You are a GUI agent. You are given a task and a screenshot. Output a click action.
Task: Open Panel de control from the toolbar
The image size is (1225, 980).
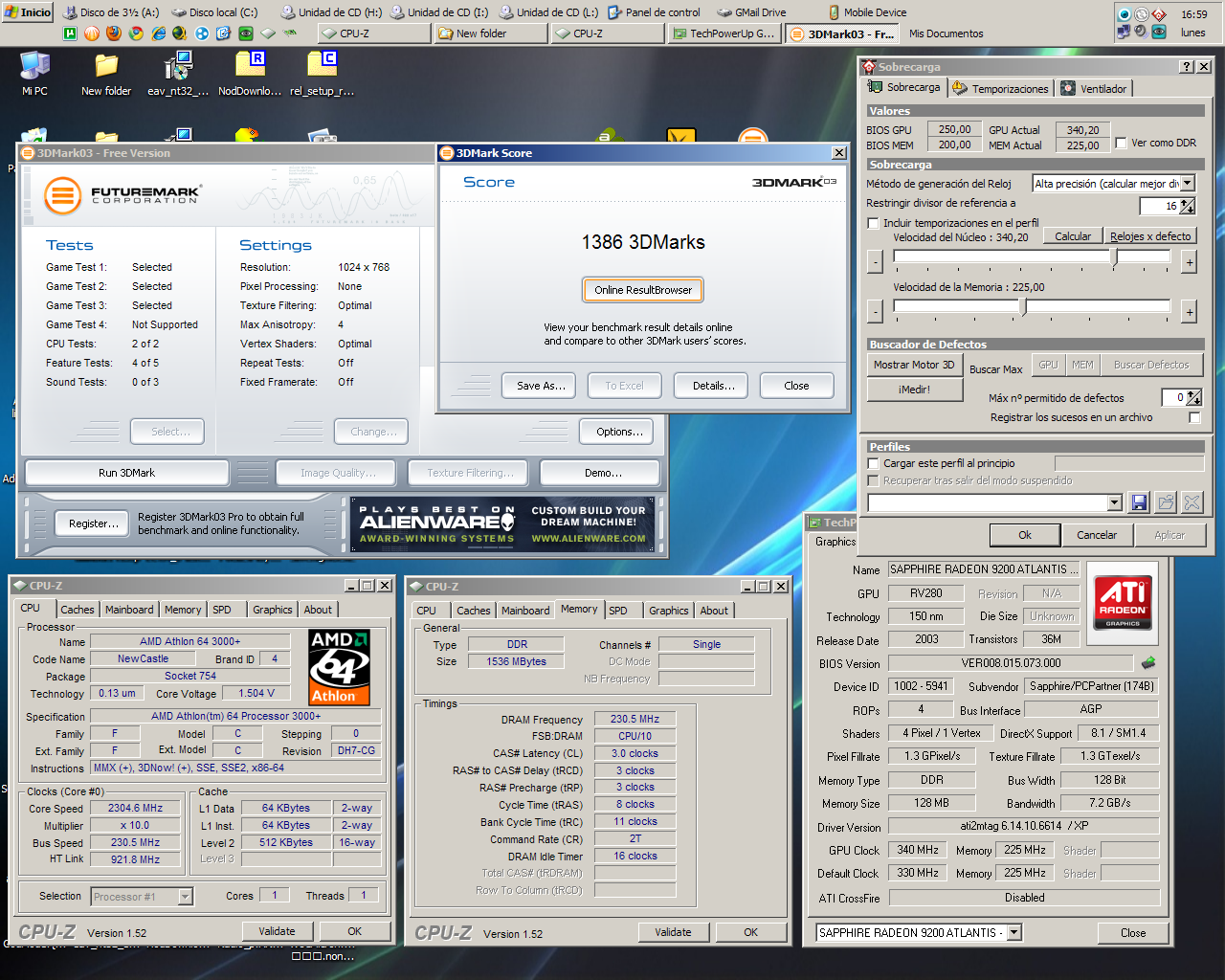(655, 12)
